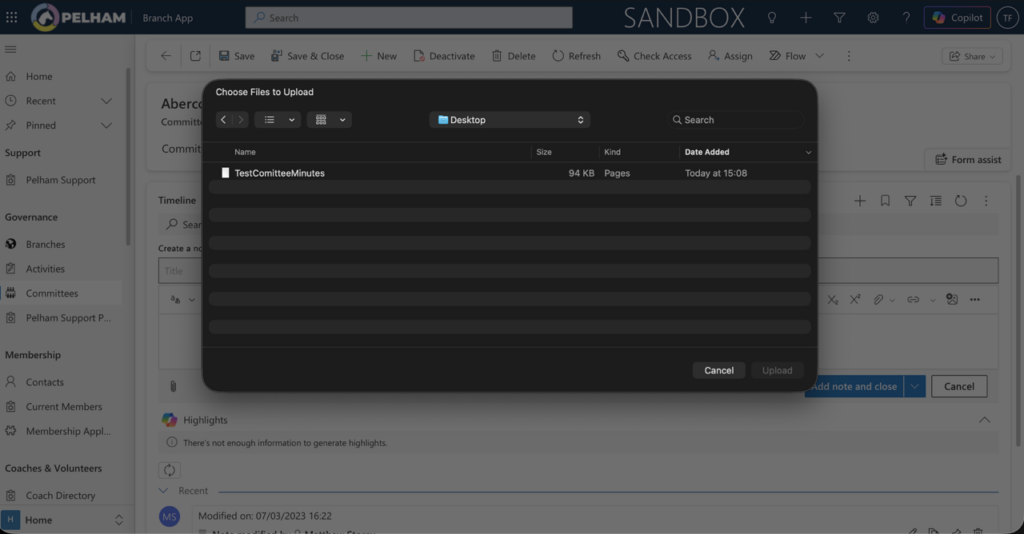Viewport: 1024px width, 534px height.
Task: Open the Desktop folder location dropdown
Action: pos(510,120)
